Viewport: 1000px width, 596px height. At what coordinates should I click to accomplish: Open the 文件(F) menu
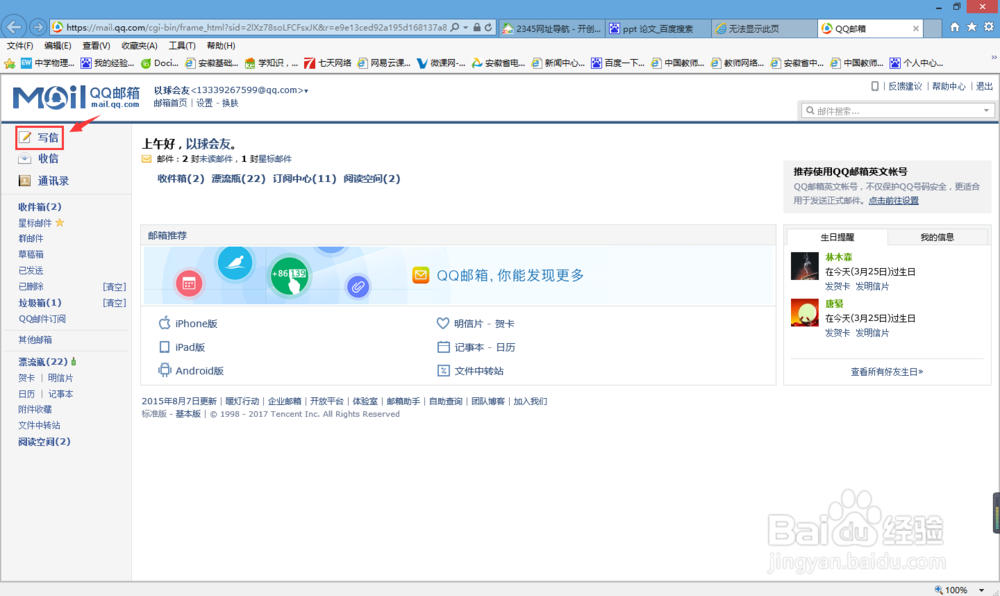(20, 46)
